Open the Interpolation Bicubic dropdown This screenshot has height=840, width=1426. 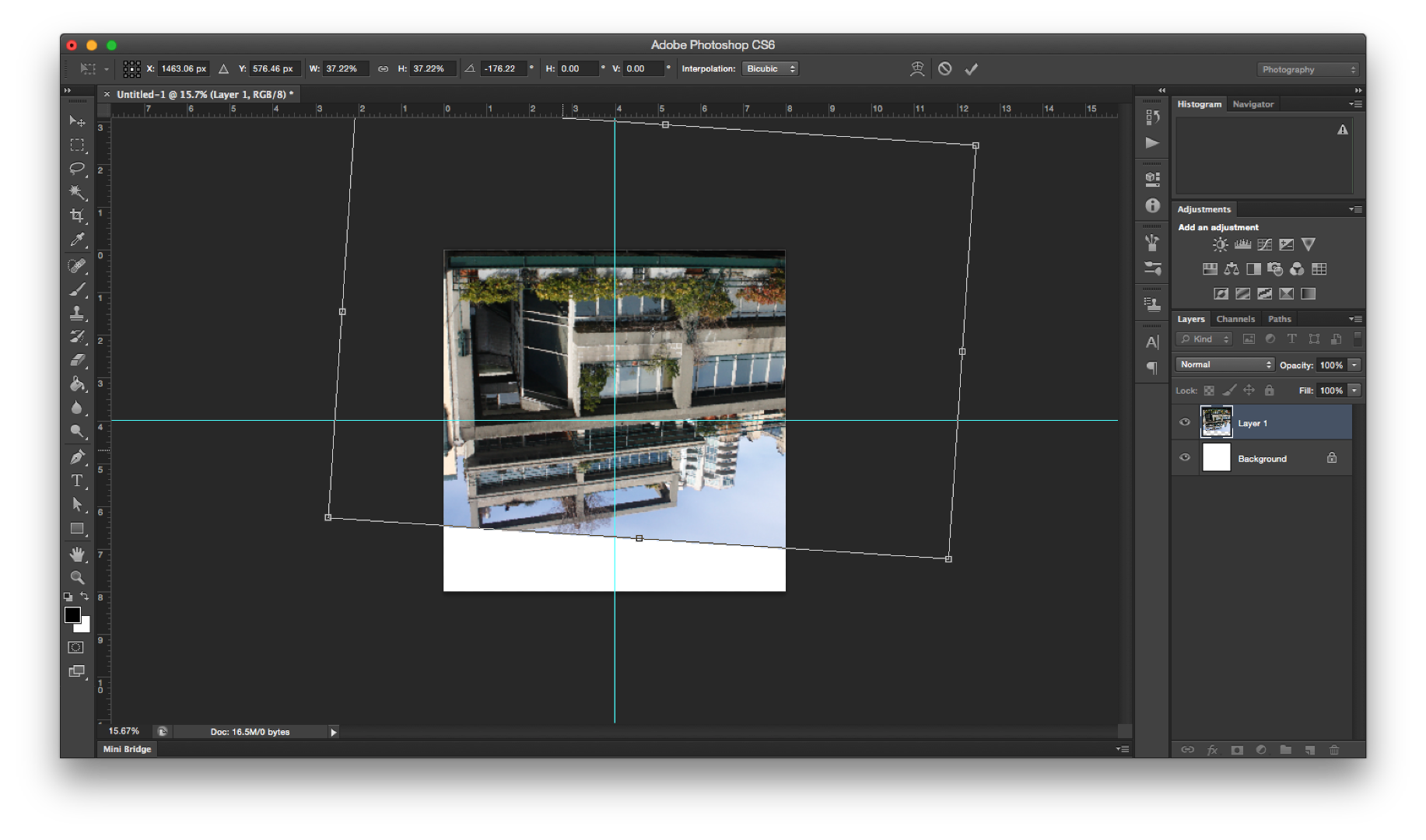coord(769,69)
